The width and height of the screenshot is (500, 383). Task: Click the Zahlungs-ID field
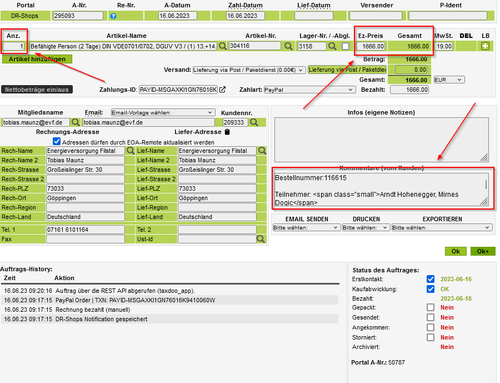pyautogui.click(x=178, y=90)
